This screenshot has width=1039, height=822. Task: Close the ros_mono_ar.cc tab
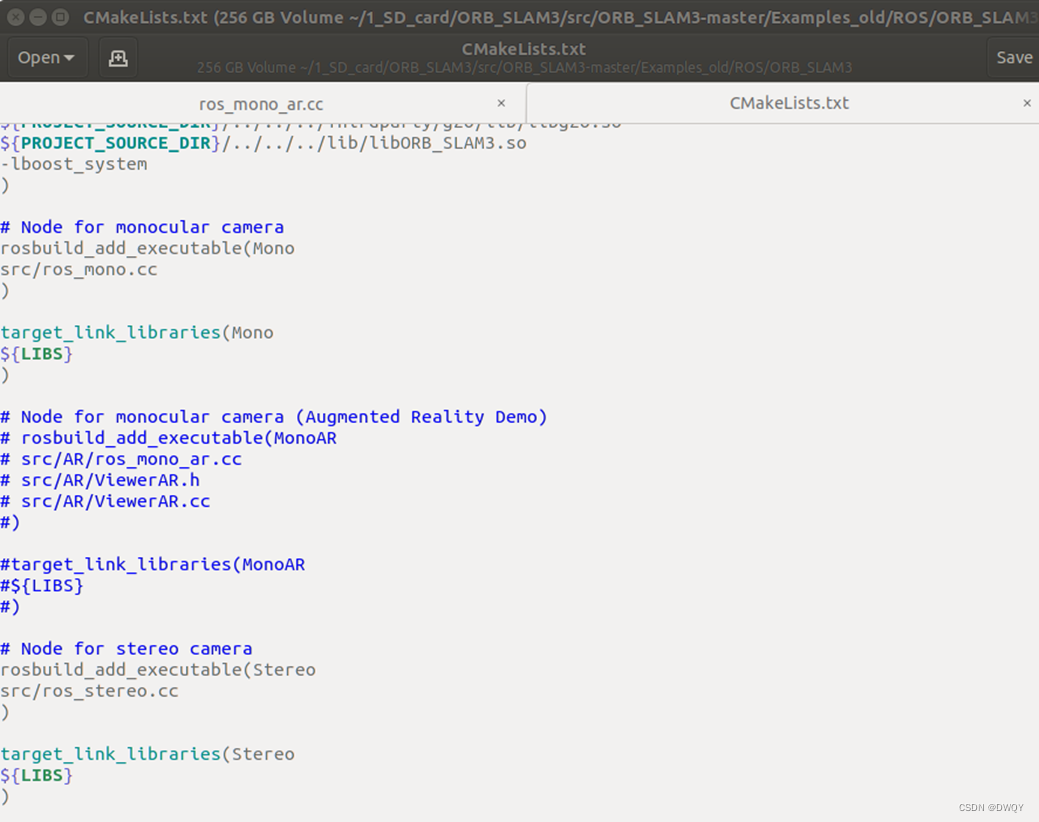(x=501, y=103)
